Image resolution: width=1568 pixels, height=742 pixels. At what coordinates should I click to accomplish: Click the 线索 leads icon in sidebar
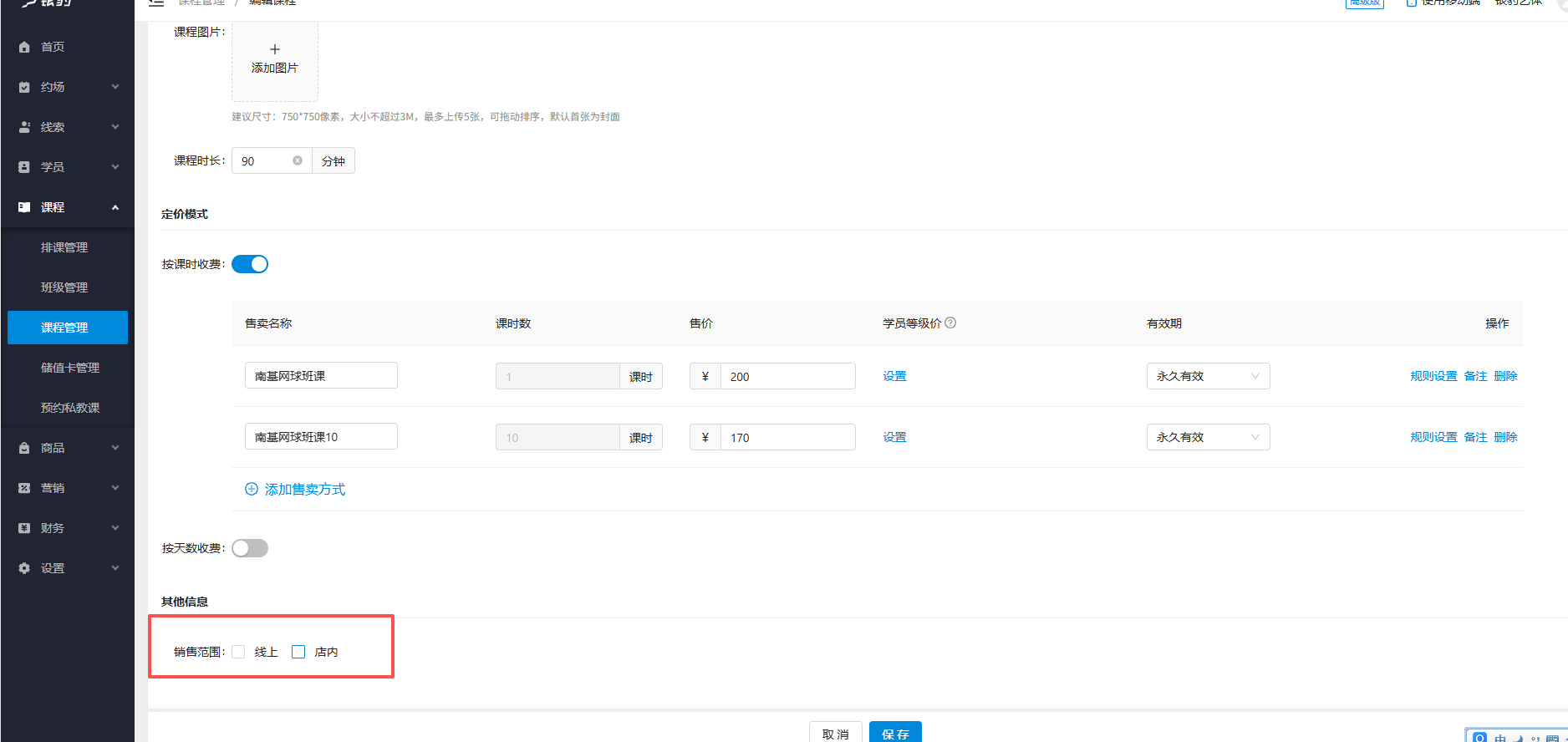[x=24, y=127]
